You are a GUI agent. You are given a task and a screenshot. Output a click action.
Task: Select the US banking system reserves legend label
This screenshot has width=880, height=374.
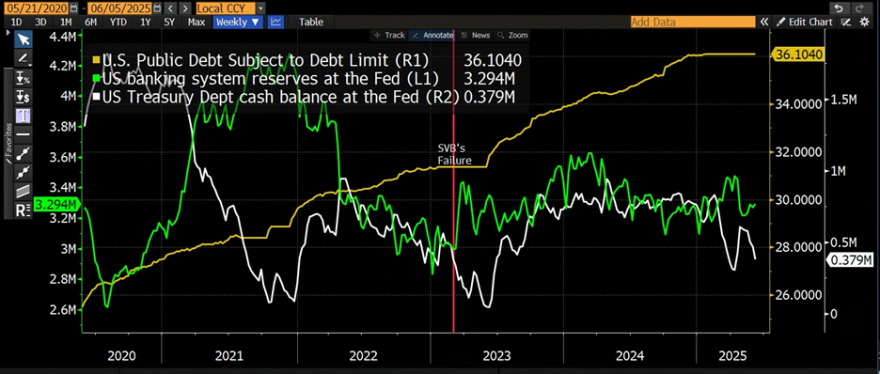point(271,78)
